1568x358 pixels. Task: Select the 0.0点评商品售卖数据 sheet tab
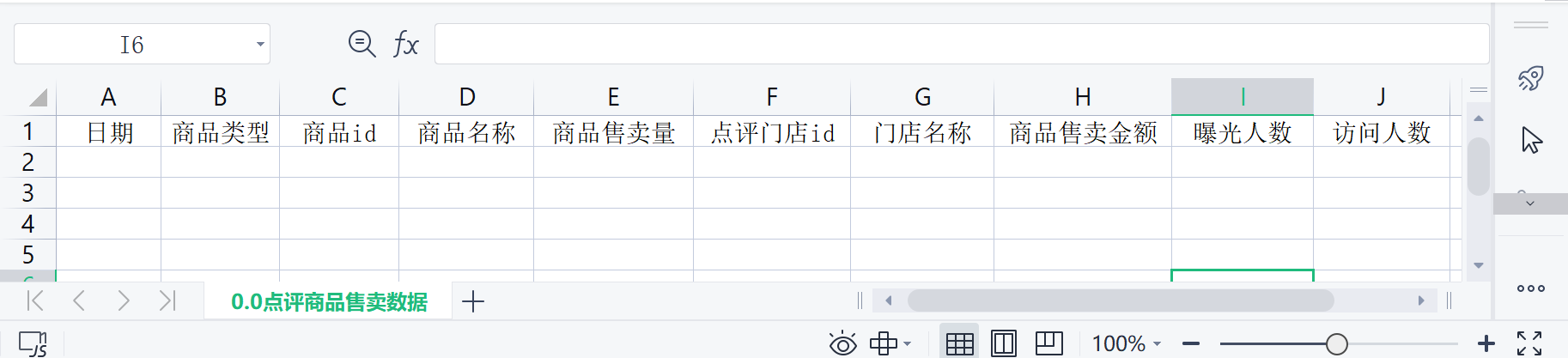(x=329, y=301)
